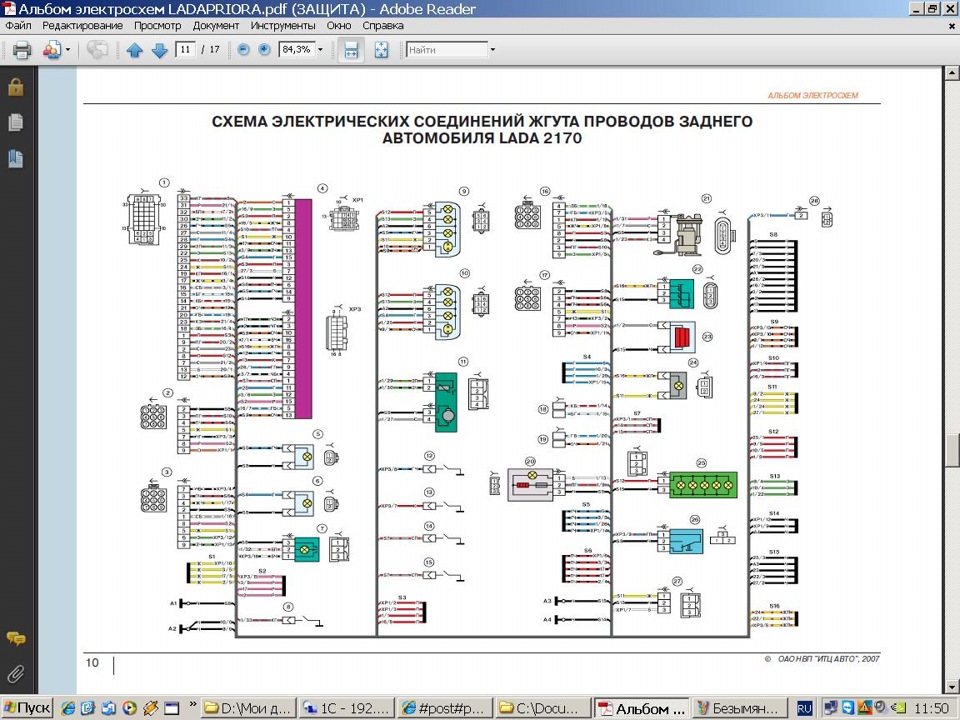Click the collaborate/share people icon
Screen dimensions: 960x720
click(x=51, y=50)
